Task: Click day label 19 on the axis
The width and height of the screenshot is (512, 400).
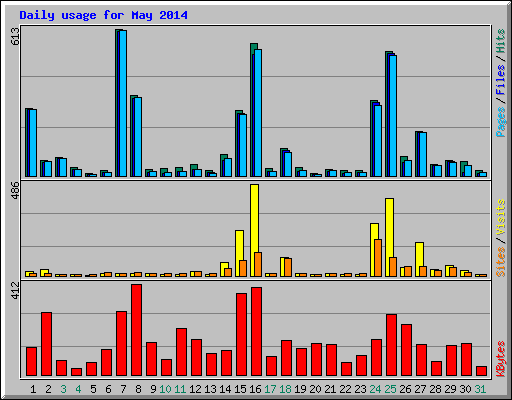Action: coord(300,389)
